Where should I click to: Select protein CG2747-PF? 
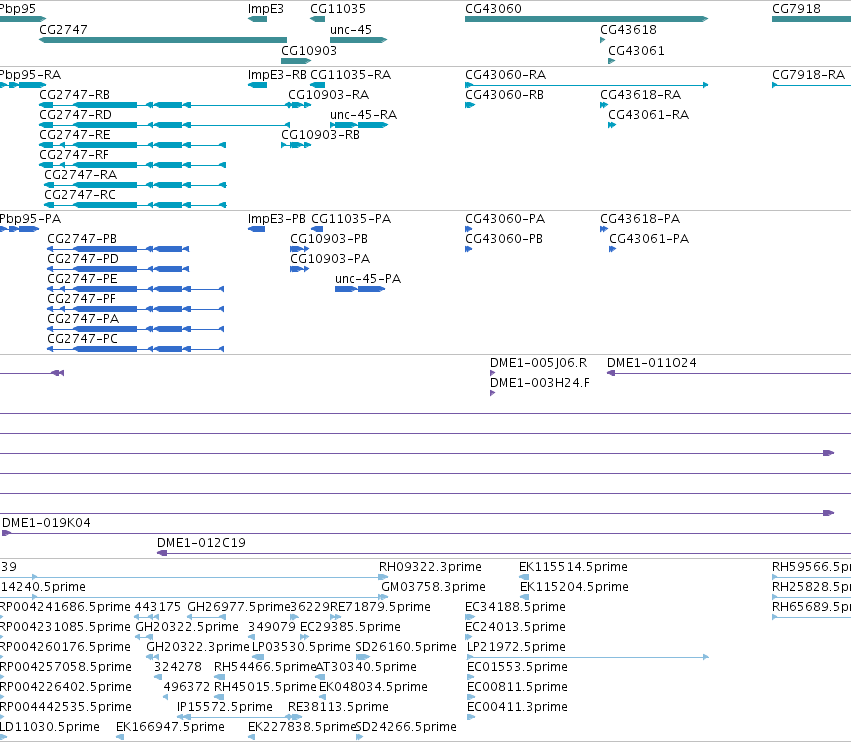click(x=81, y=299)
